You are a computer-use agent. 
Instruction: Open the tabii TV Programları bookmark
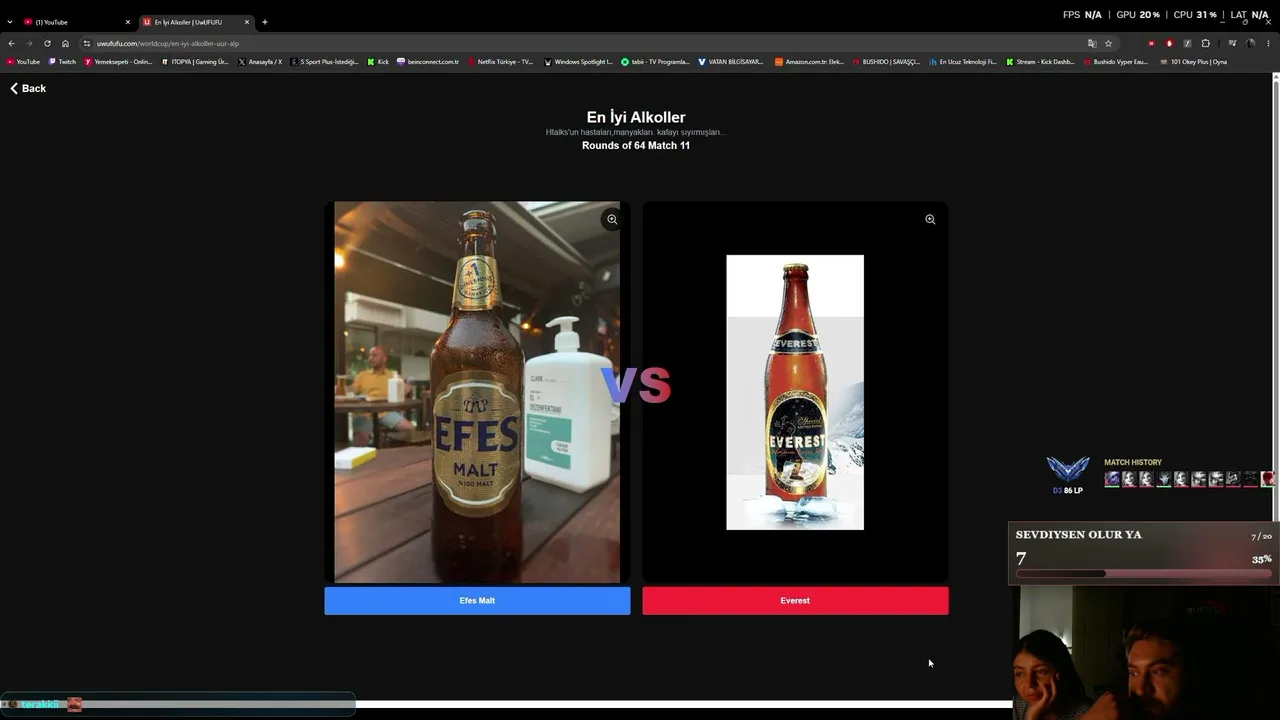point(655,62)
